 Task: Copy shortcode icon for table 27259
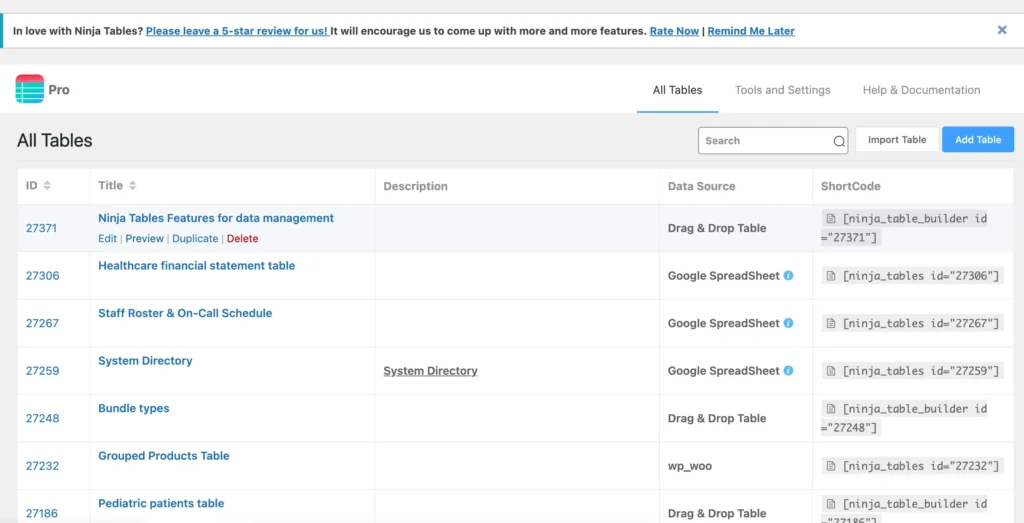click(831, 371)
